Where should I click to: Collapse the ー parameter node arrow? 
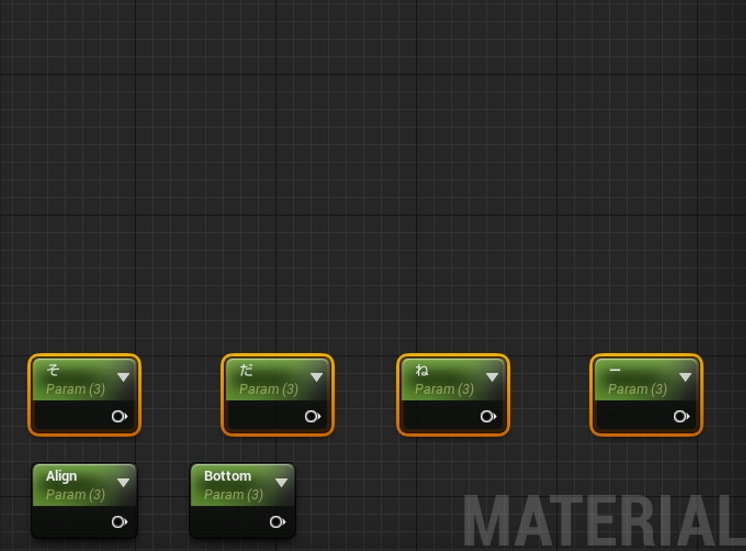click(x=685, y=377)
